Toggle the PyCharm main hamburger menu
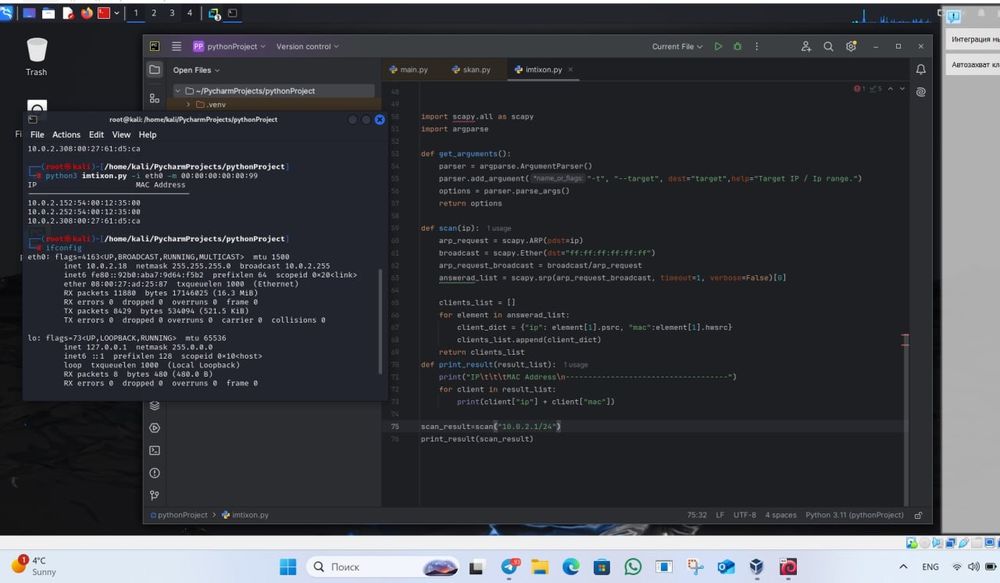1000x583 pixels. click(x=177, y=46)
